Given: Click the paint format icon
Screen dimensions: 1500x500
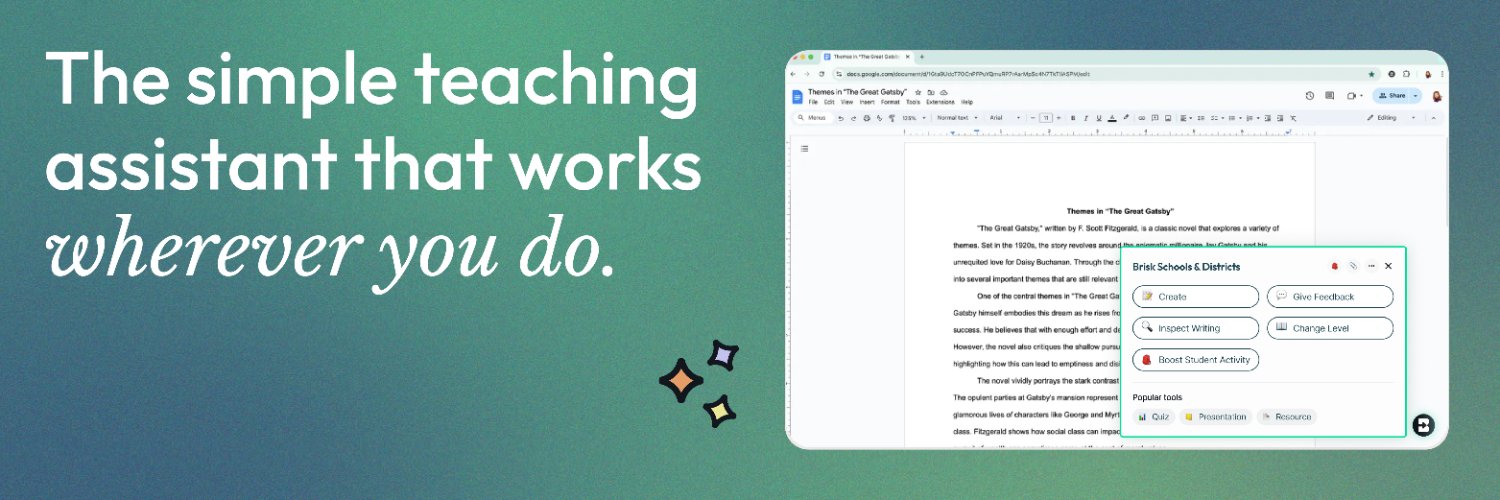Looking at the screenshot, I should [x=892, y=118].
